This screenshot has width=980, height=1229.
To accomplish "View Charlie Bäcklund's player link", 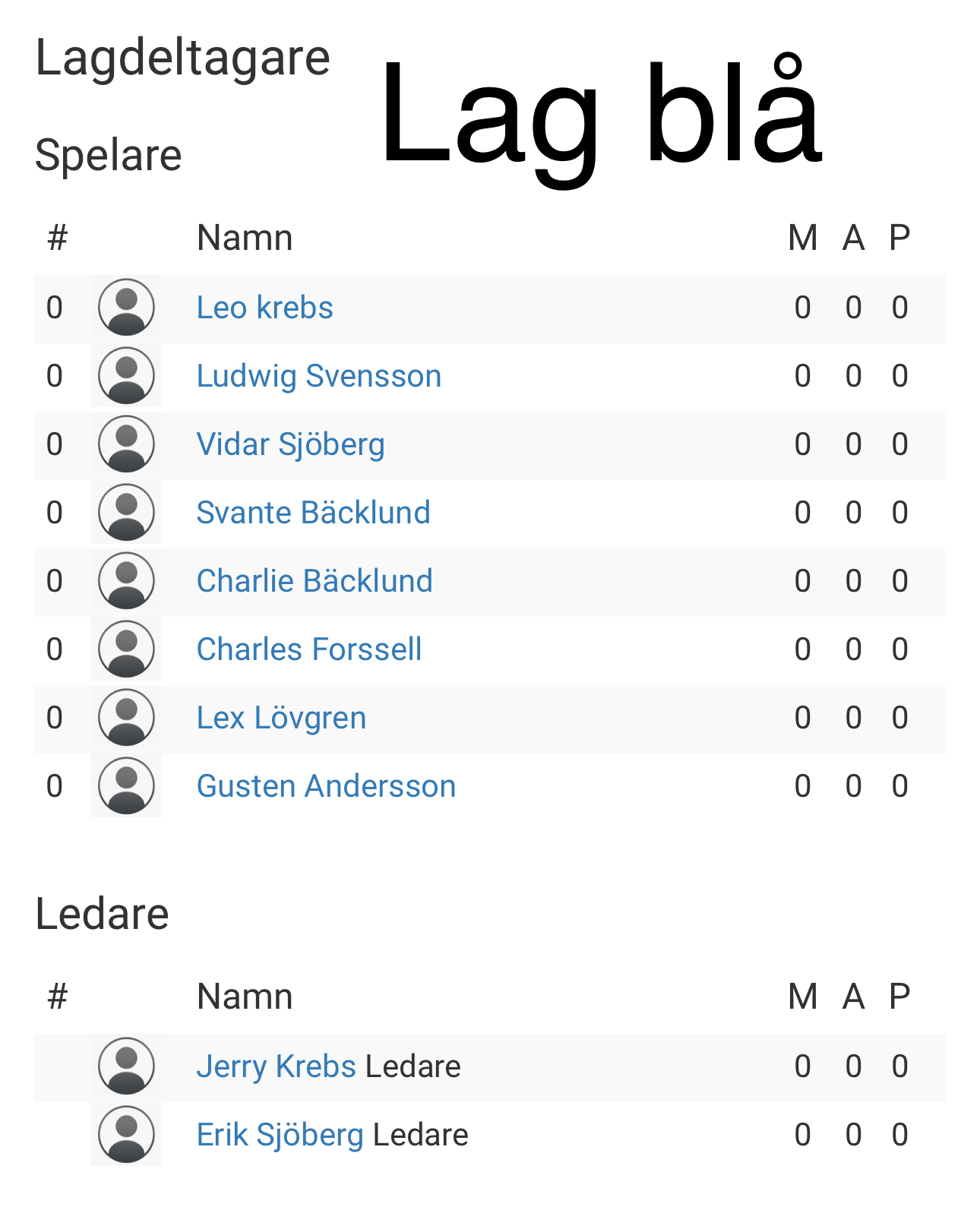I will point(315,581).
